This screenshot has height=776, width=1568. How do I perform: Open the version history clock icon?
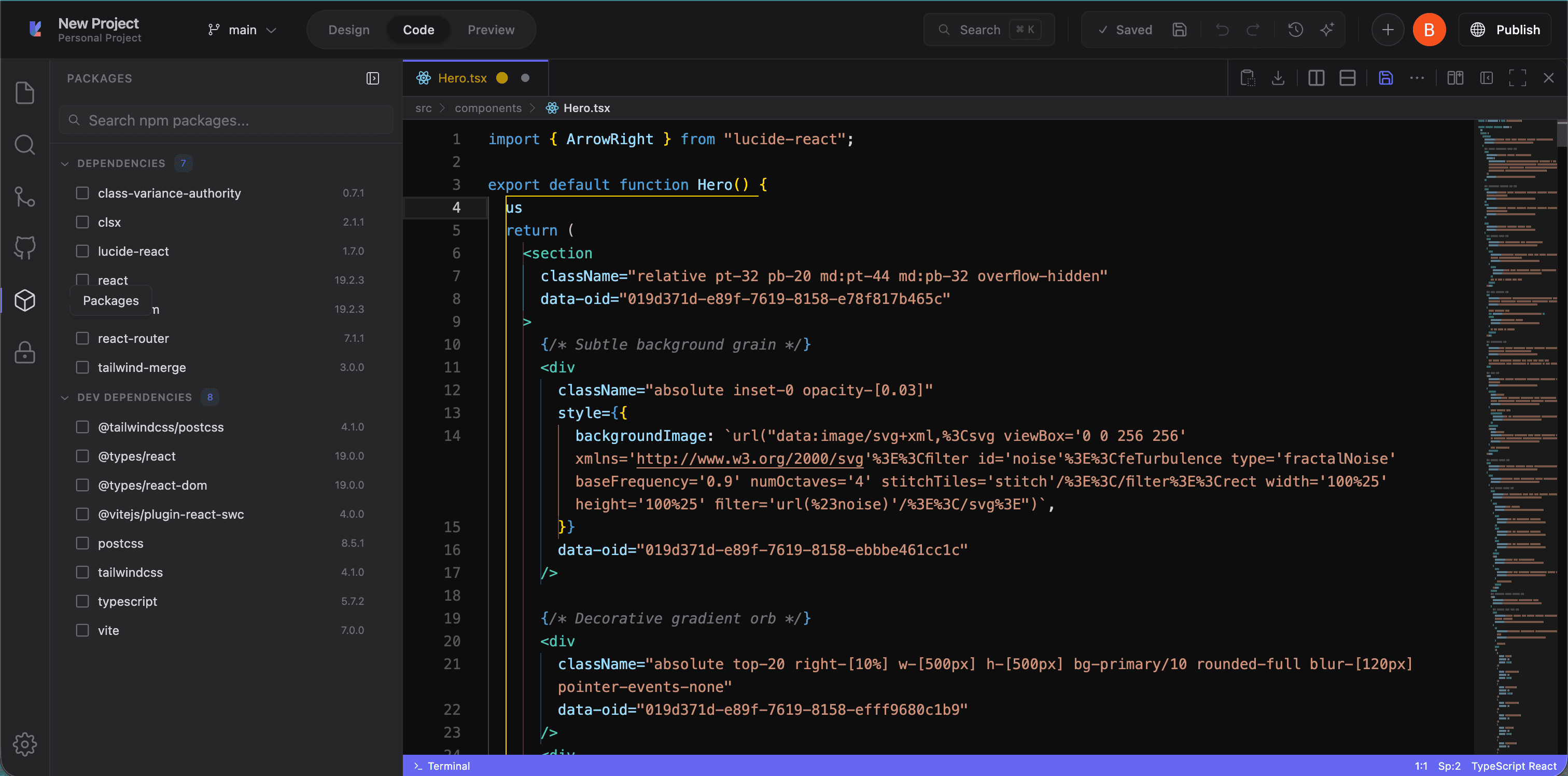[x=1295, y=29]
